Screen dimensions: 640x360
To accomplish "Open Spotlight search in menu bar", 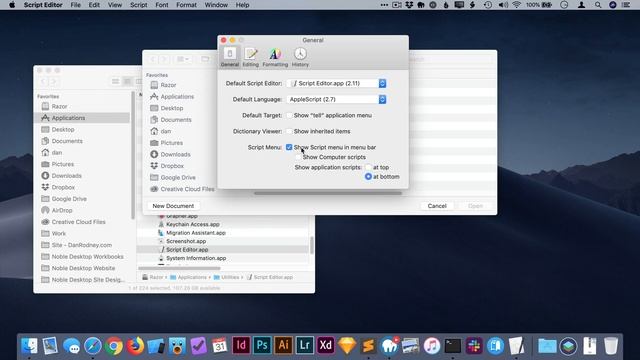I will 598,5.
